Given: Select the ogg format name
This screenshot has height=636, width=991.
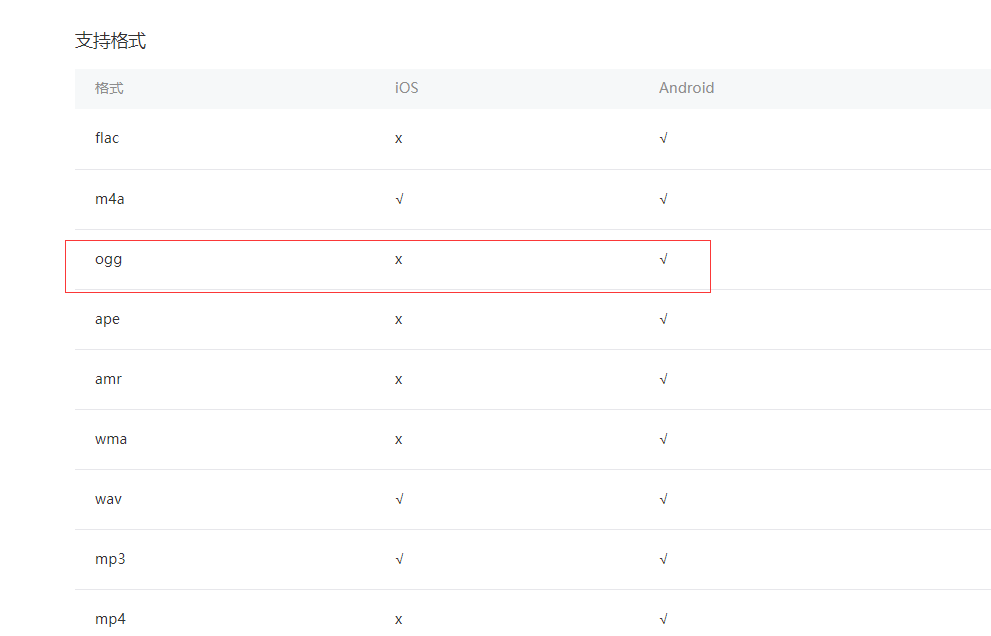Looking at the screenshot, I should tap(108, 260).
